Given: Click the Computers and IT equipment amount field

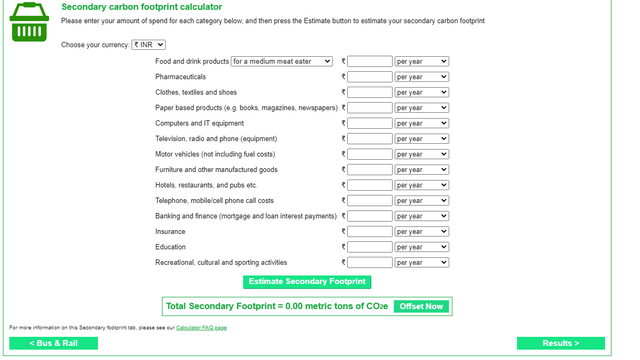Looking at the screenshot, I should [x=370, y=123].
